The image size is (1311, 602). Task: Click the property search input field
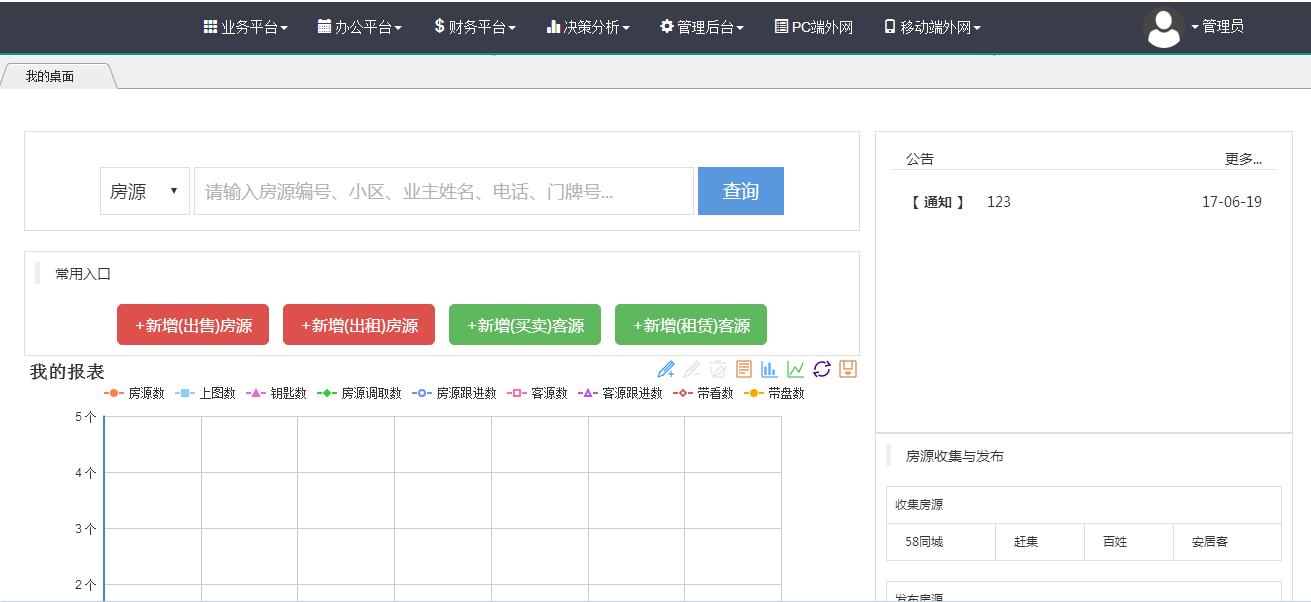pos(443,191)
